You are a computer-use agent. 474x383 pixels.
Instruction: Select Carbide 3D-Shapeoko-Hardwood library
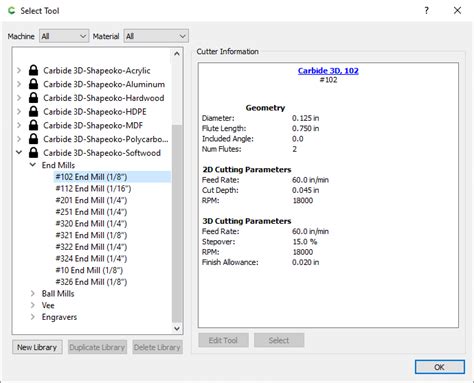(x=104, y=98)
